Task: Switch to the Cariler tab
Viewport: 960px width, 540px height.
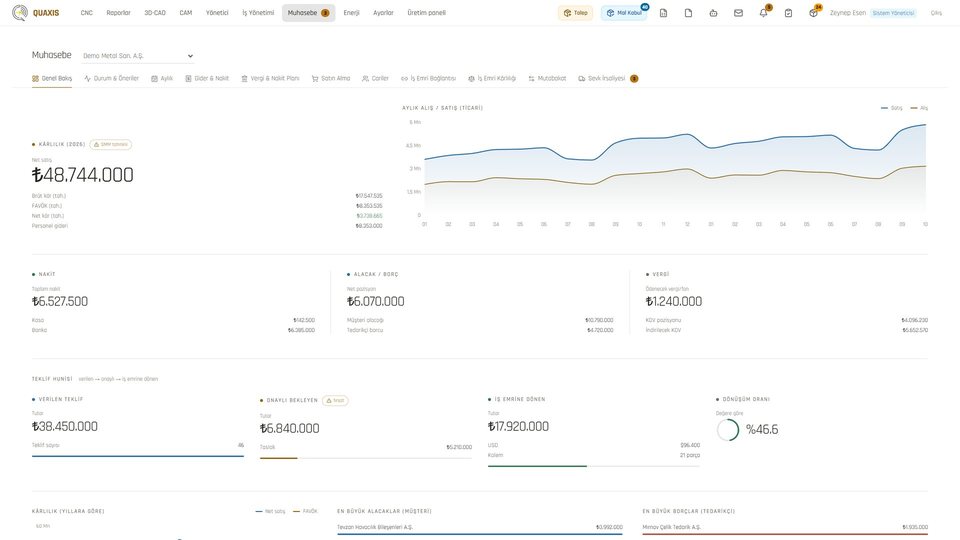Action: coord(375,78)
